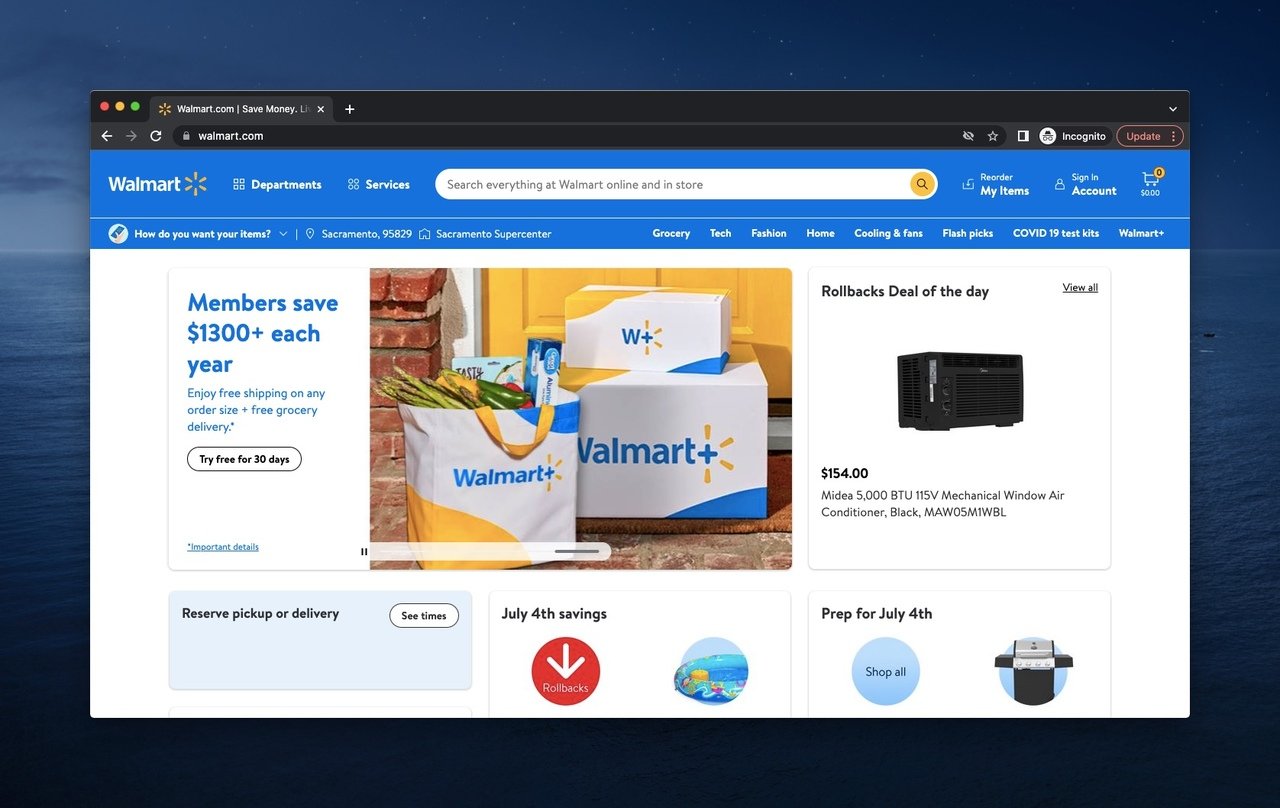Image resolution: width=1280 pixels, height=808 pixels.
Task: Open a new browser tab
Action: pyautogui.click(x=349, y=109)
